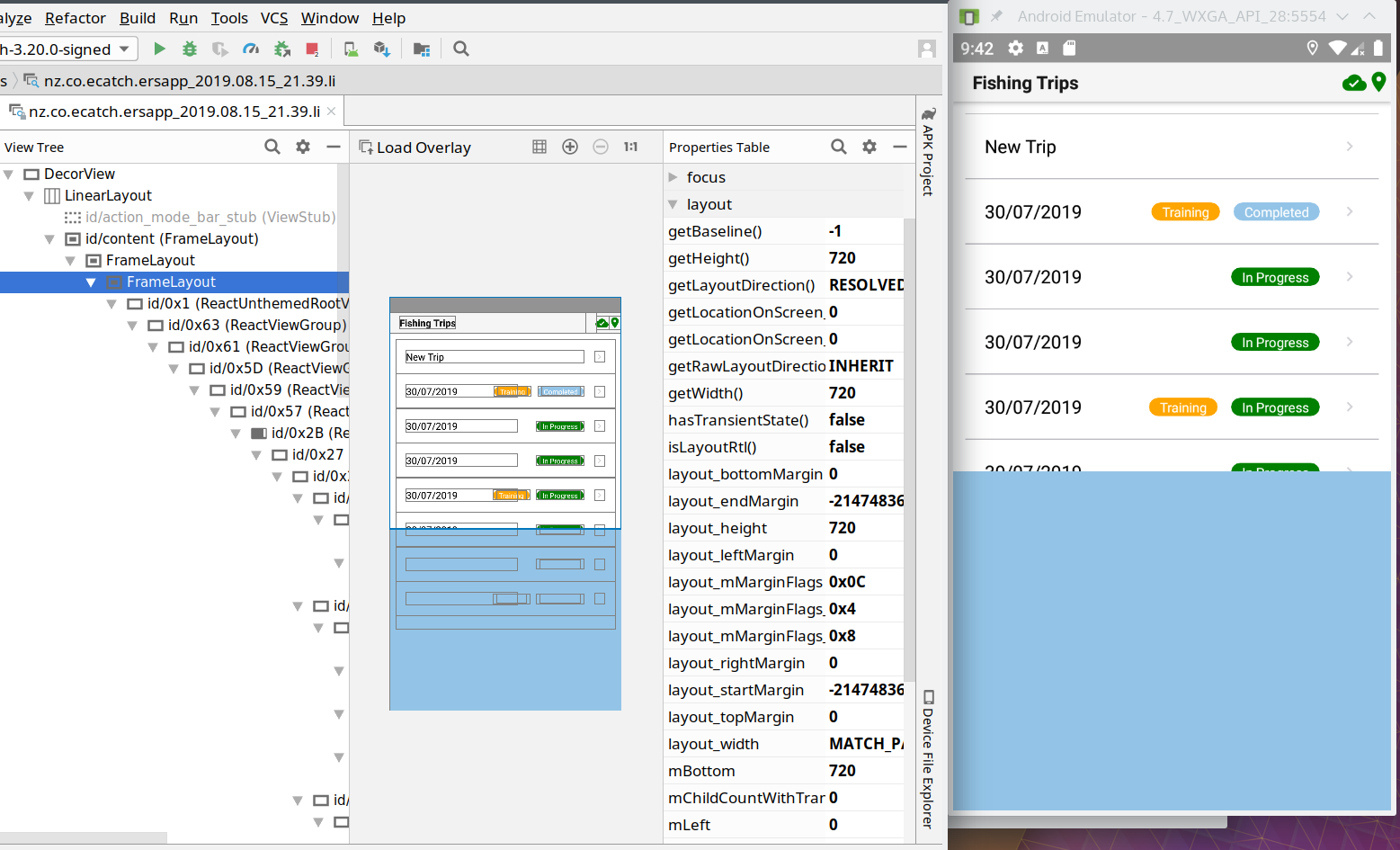Open the Refactor menu
1400x850 pixels.
[76, 18]
